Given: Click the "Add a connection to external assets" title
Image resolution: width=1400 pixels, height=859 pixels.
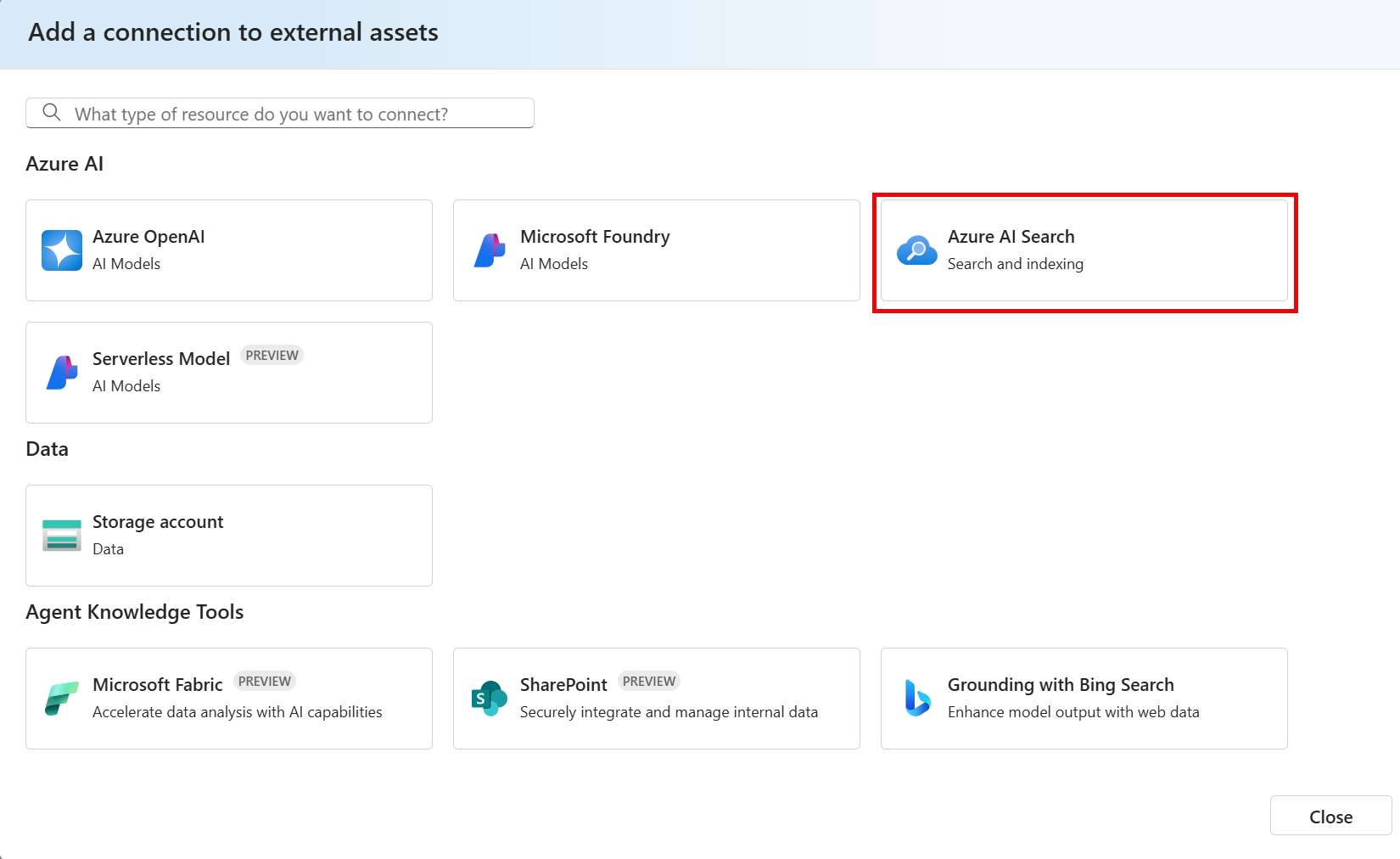Looking at the screenshot, I should [x=233, y=32].
